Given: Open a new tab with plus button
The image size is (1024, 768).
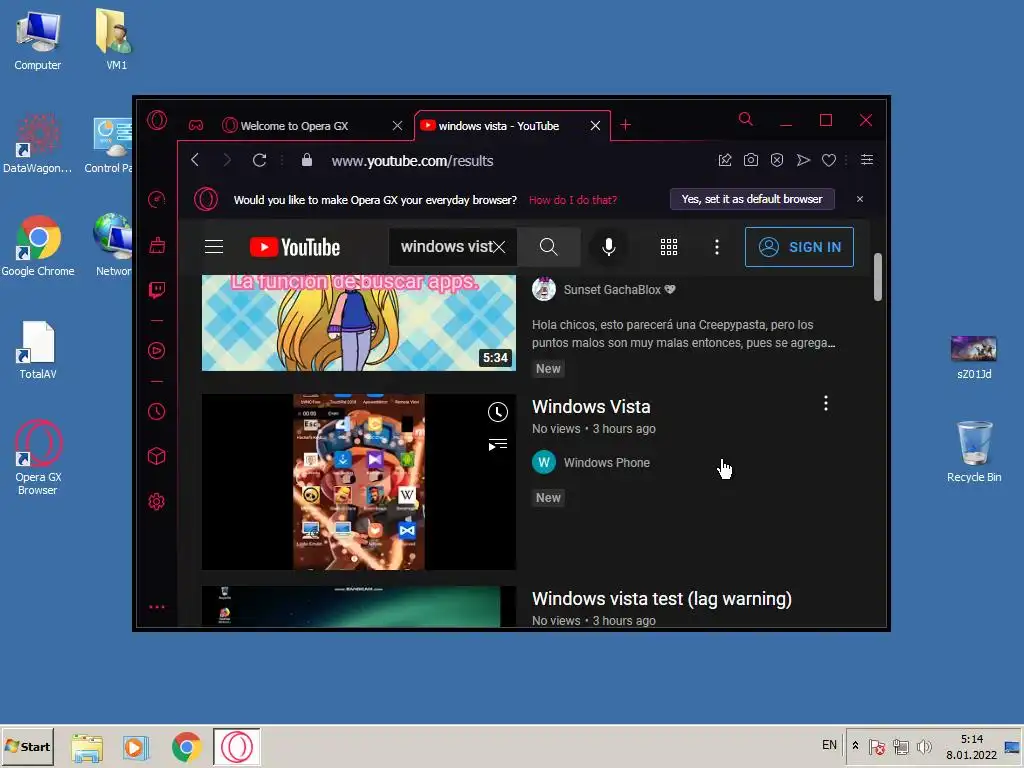Looking at the screenshot, I should coord(626,125).
